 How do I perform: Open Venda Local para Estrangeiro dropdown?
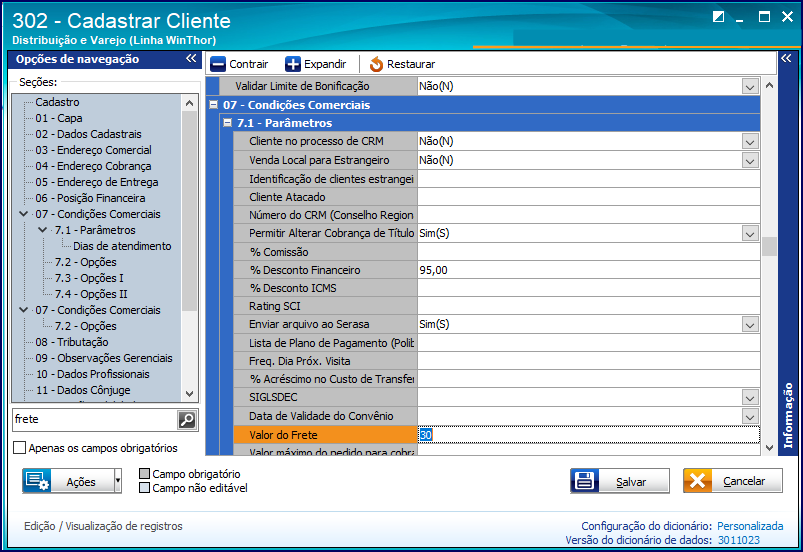coord(750,161)
